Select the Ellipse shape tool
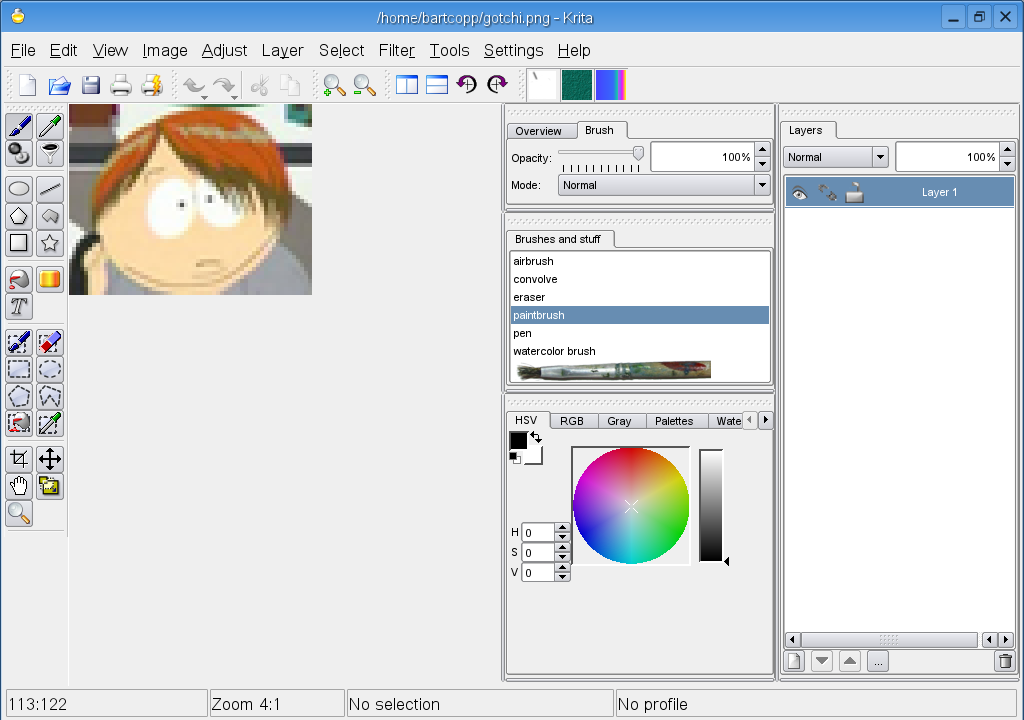This screenshot has height=720, width=1024. (x=19, y=189)
